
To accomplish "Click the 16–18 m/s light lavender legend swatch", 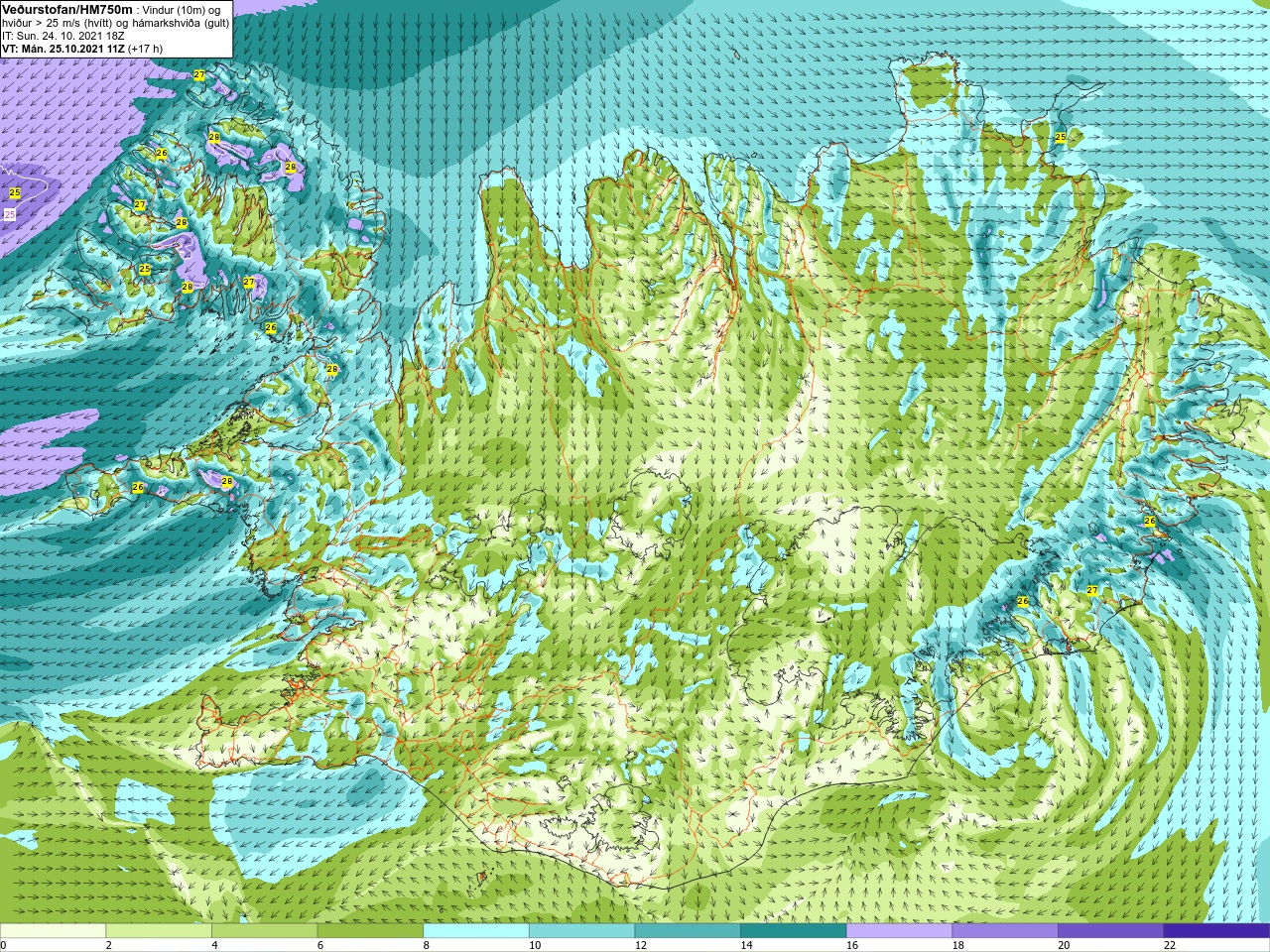I will (899, 931).
